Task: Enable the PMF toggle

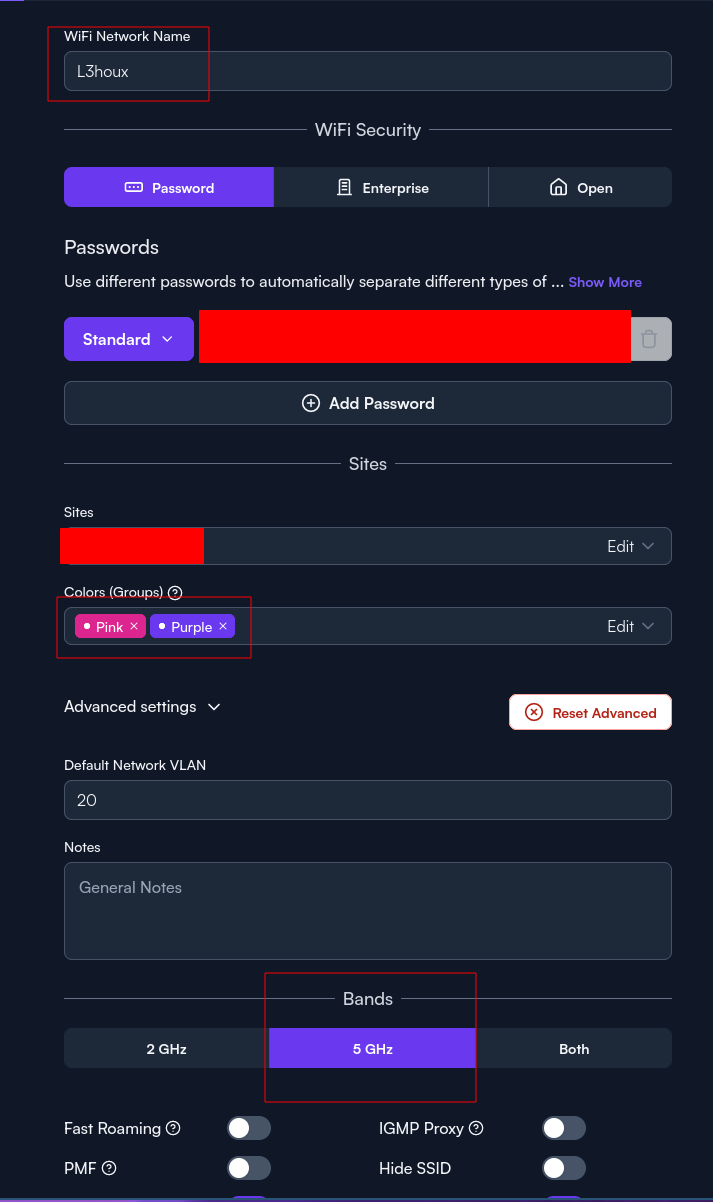Action: tap(249, 1168)
